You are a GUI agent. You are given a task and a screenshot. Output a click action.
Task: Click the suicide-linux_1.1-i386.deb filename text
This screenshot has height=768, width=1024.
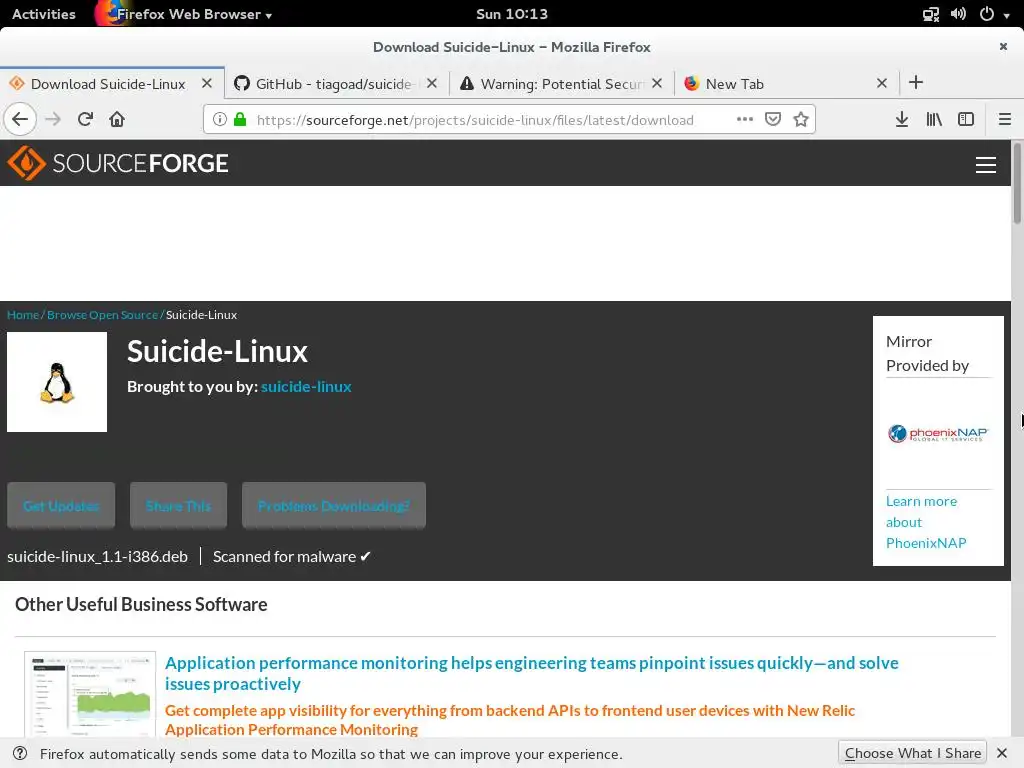coord(97,556)
